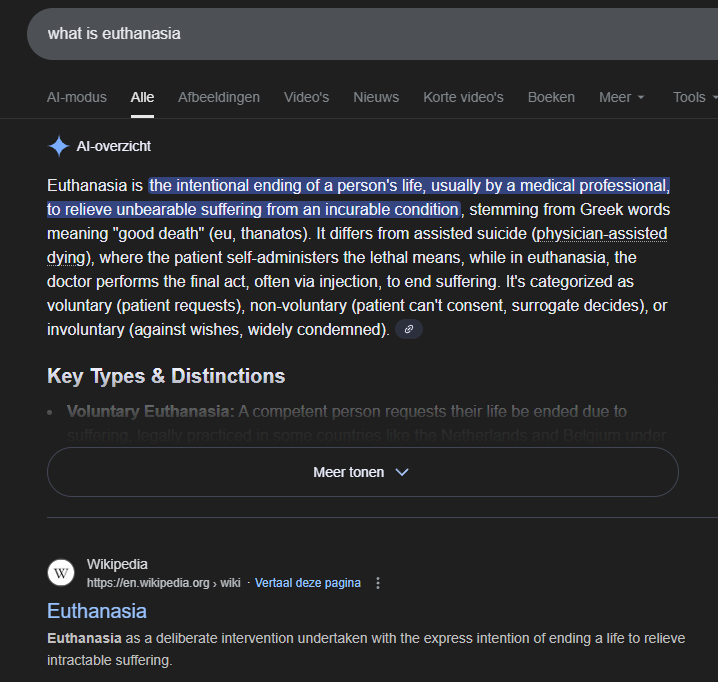Image resolution: width=718 pixels, height=682 pixels.
Task: Click the chevron in Meer tonen button
Action: pos(402,472)
